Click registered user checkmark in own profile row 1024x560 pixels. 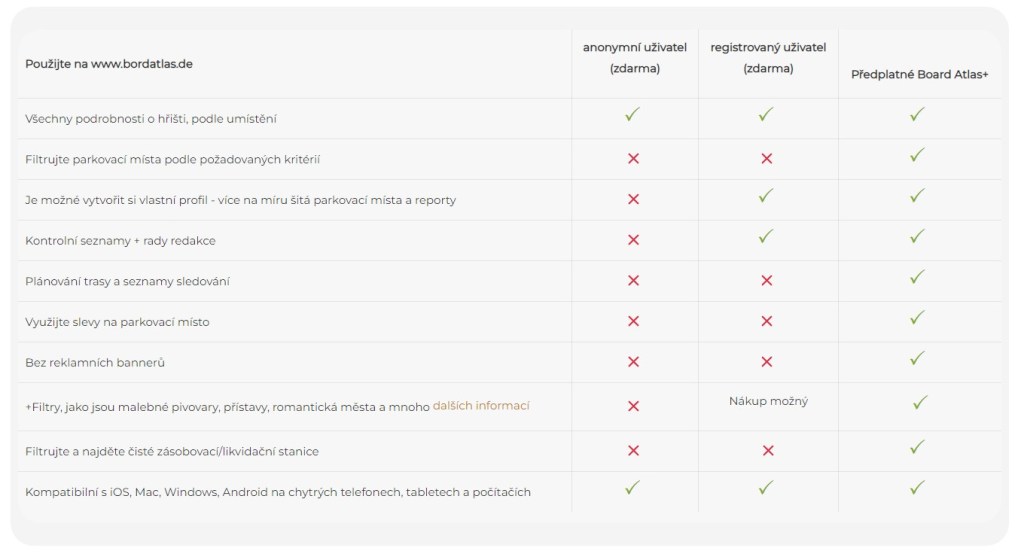[766, 196]
